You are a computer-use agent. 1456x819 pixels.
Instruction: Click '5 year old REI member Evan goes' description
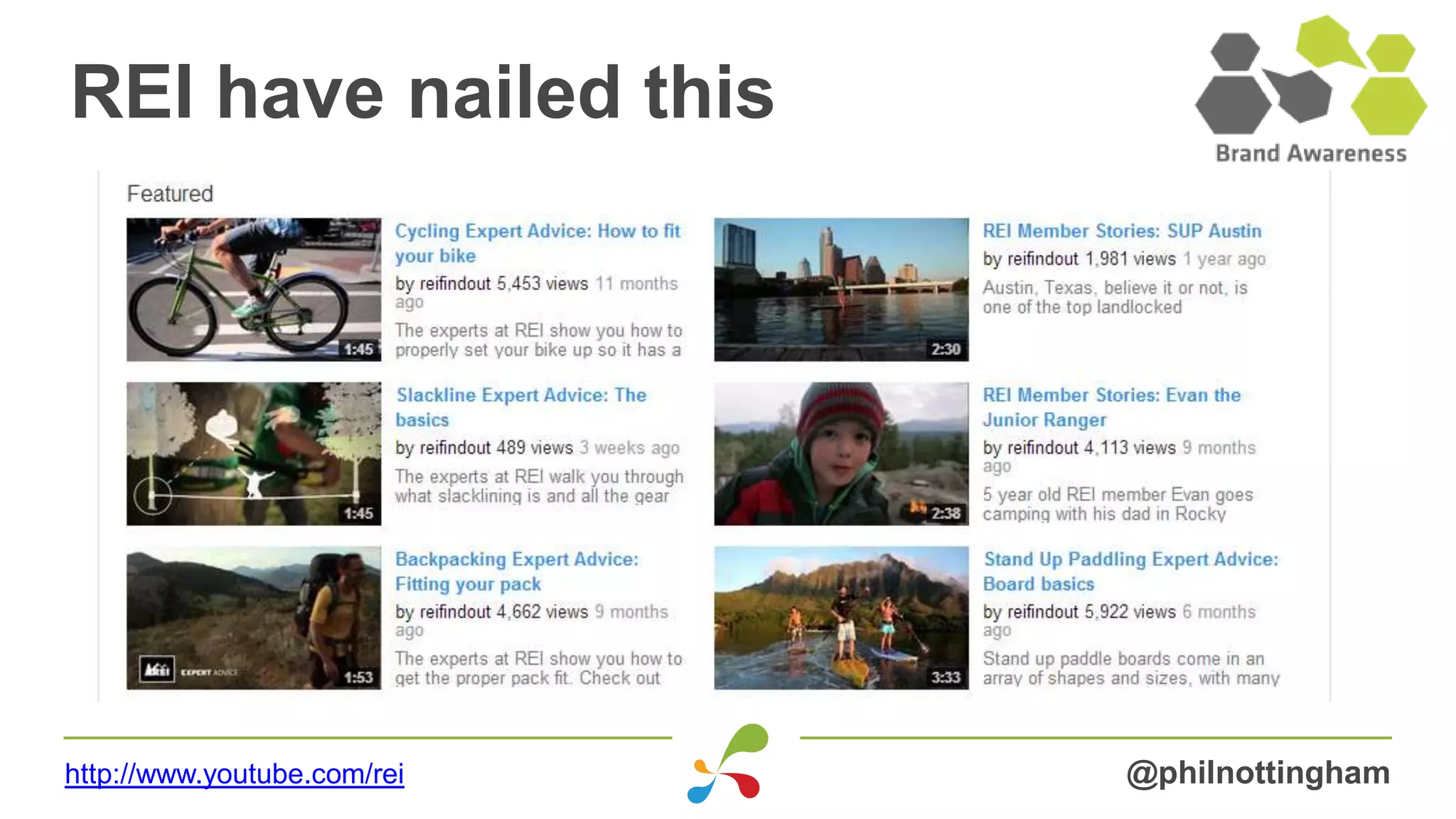(x=1118, y=505)
